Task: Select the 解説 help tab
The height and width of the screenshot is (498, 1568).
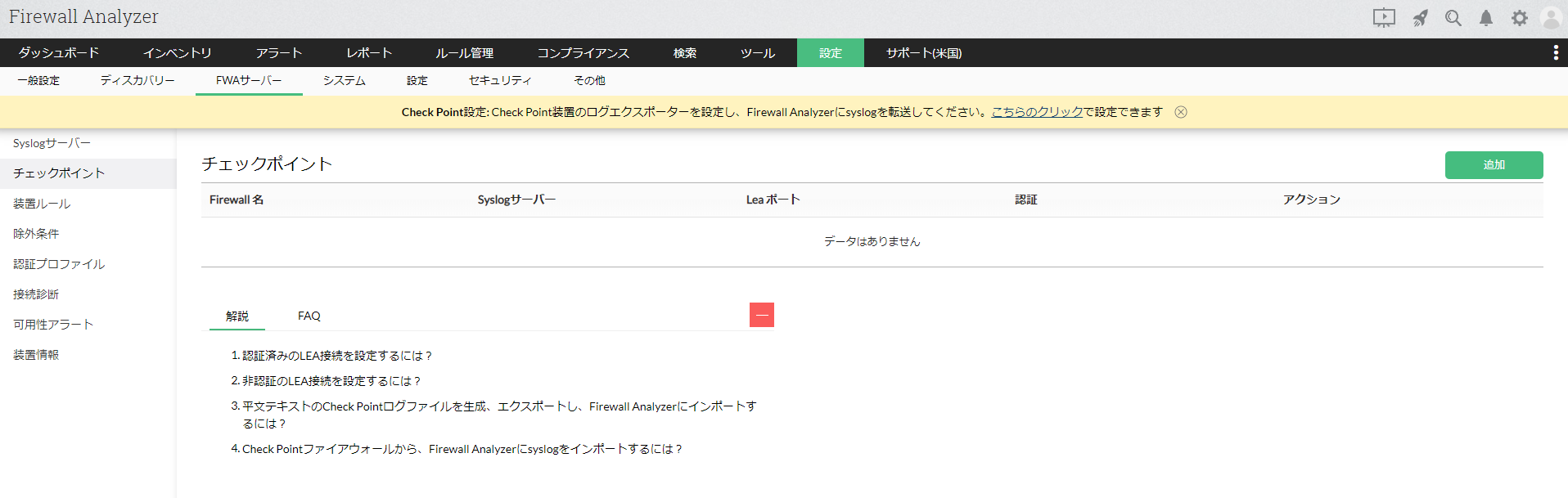Action: coord(237,316)
